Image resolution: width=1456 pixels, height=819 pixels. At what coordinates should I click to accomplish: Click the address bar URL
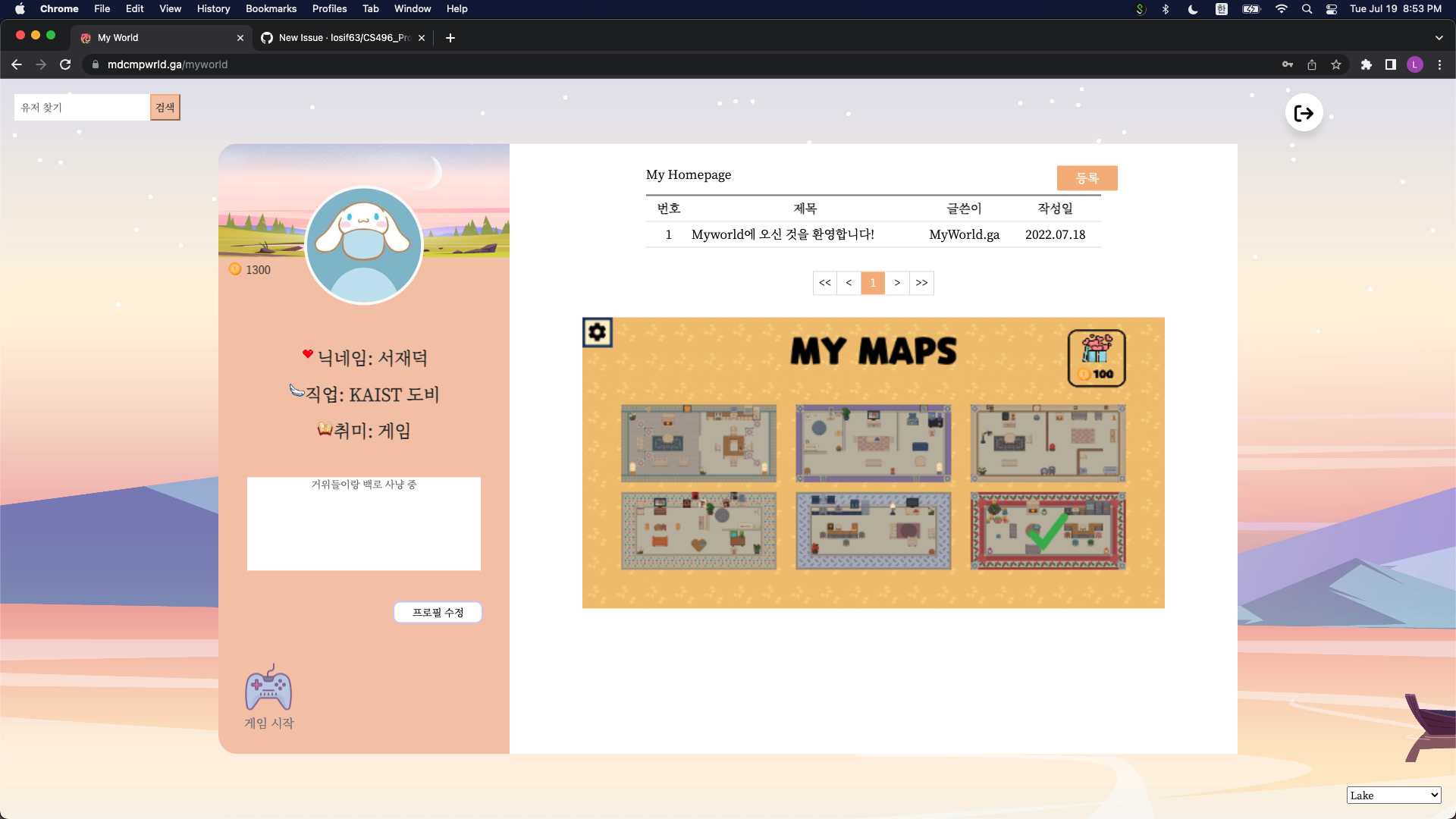[x=168, y=64]
